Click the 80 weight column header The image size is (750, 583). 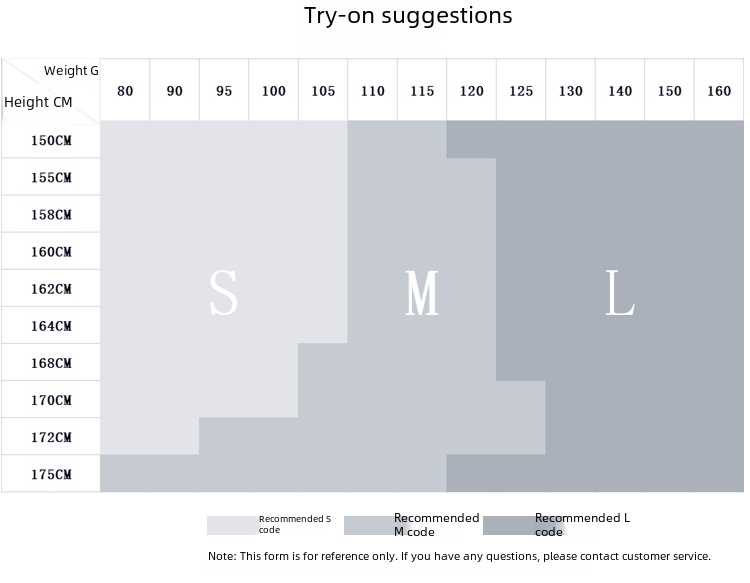125,91
